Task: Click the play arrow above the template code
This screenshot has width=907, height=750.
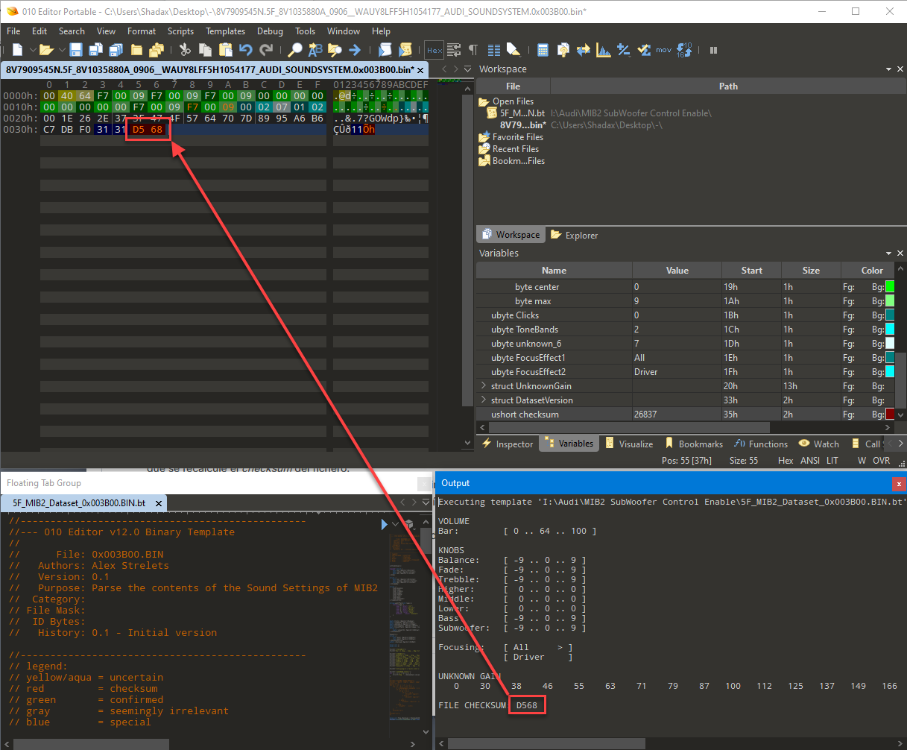Action: (384, 524)
